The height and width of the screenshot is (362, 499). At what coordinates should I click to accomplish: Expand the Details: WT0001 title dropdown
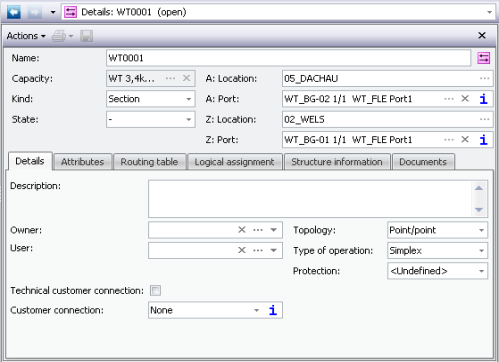pos(489,12)
